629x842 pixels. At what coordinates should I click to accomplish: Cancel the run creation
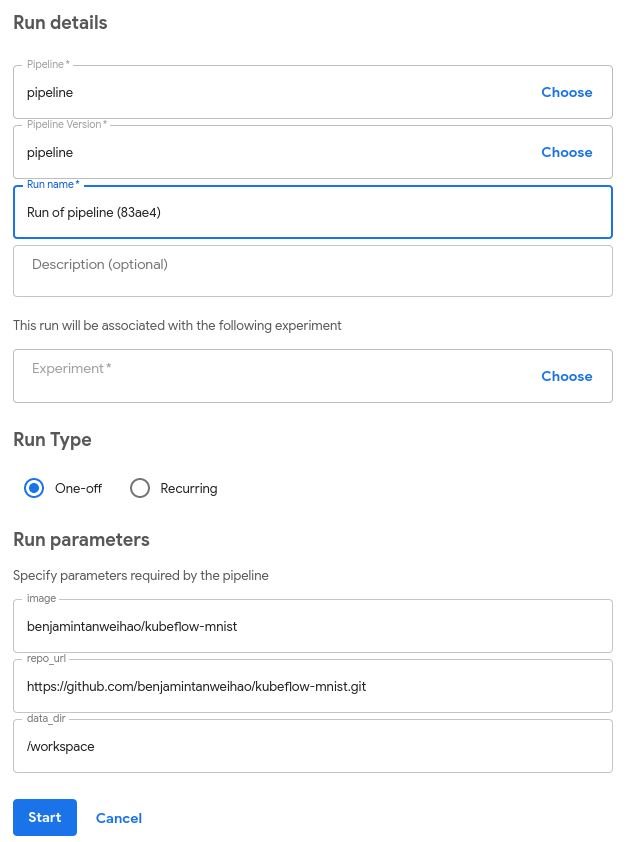tap(119, 818)
